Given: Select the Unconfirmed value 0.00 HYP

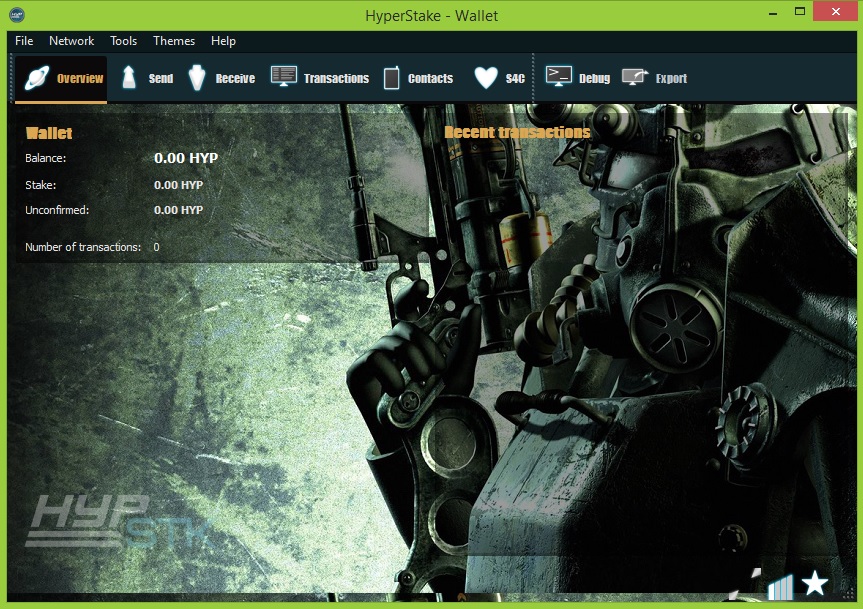Looking at the screenshot, I should [178, 210].
